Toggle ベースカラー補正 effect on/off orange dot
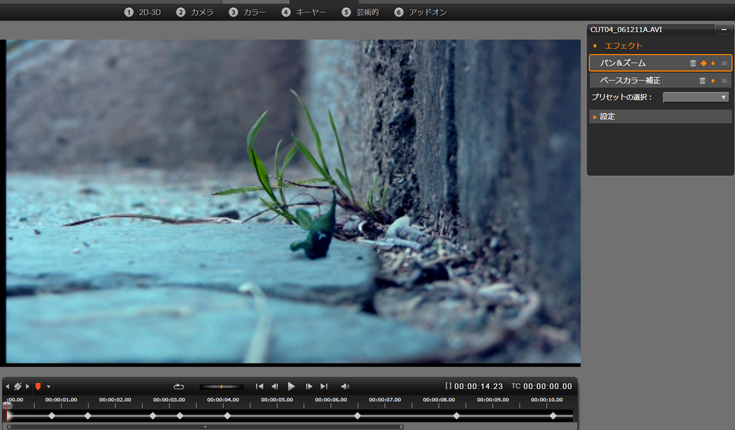The image size is (735, 430). (713, 80)
